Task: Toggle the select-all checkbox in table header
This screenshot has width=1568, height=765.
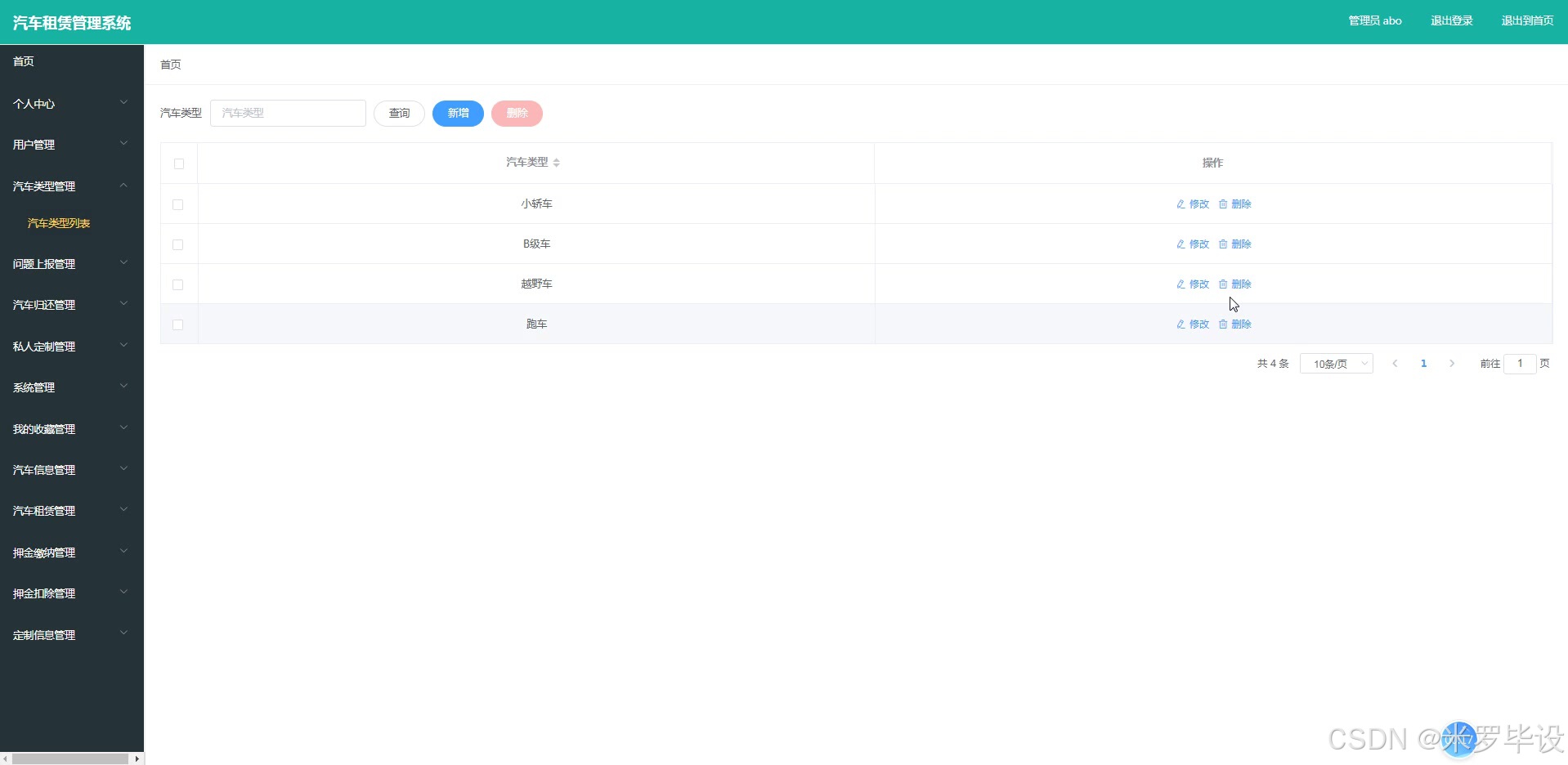Action: (179, 163)
